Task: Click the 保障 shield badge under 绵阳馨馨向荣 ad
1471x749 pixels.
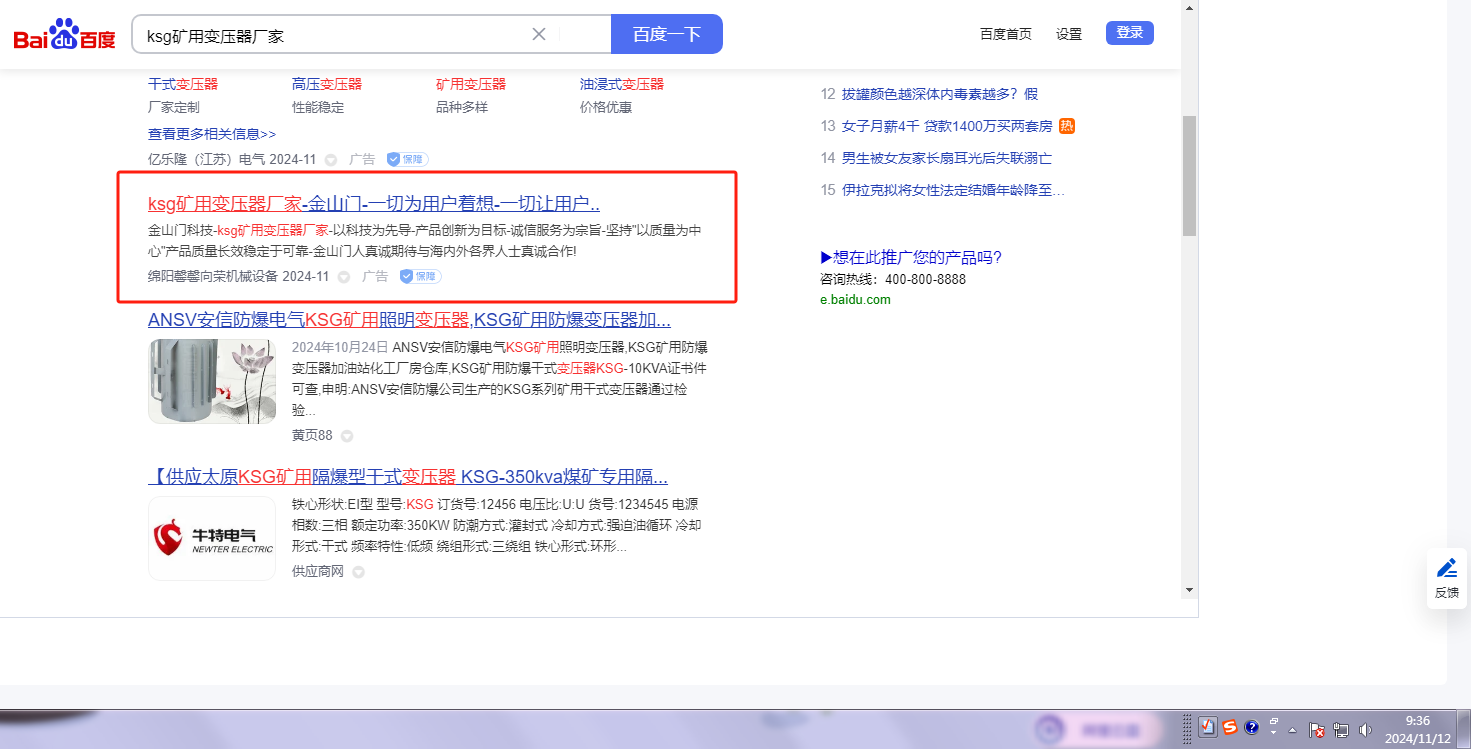Action: click(x=420, y=276)
